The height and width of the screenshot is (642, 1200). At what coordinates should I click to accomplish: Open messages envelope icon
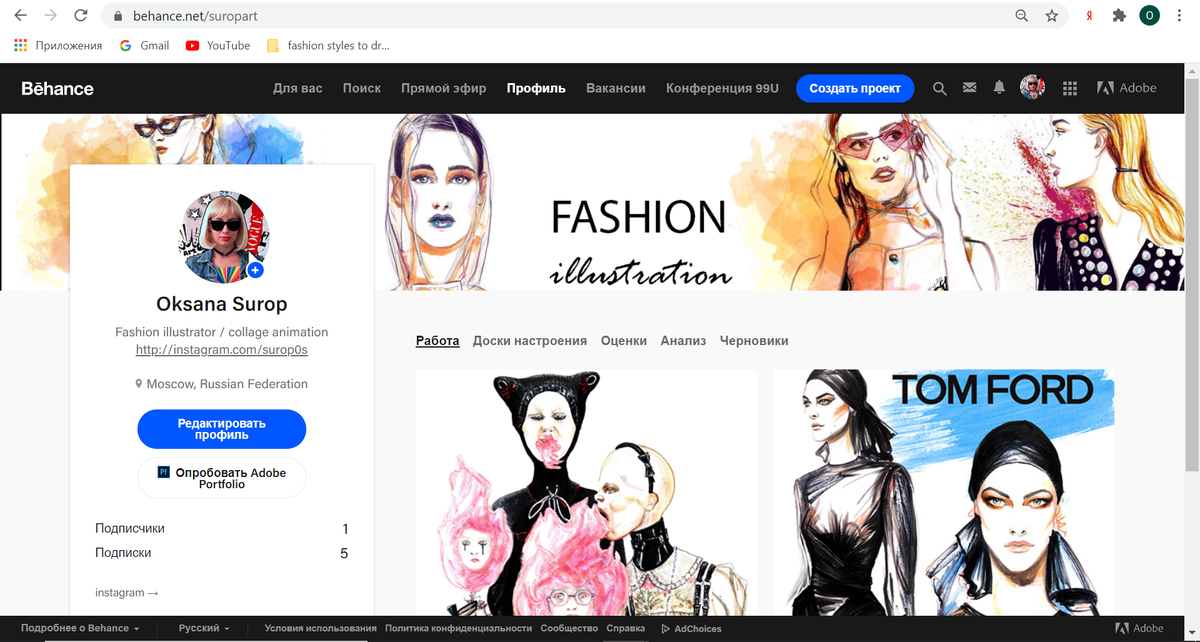[969, 88]
